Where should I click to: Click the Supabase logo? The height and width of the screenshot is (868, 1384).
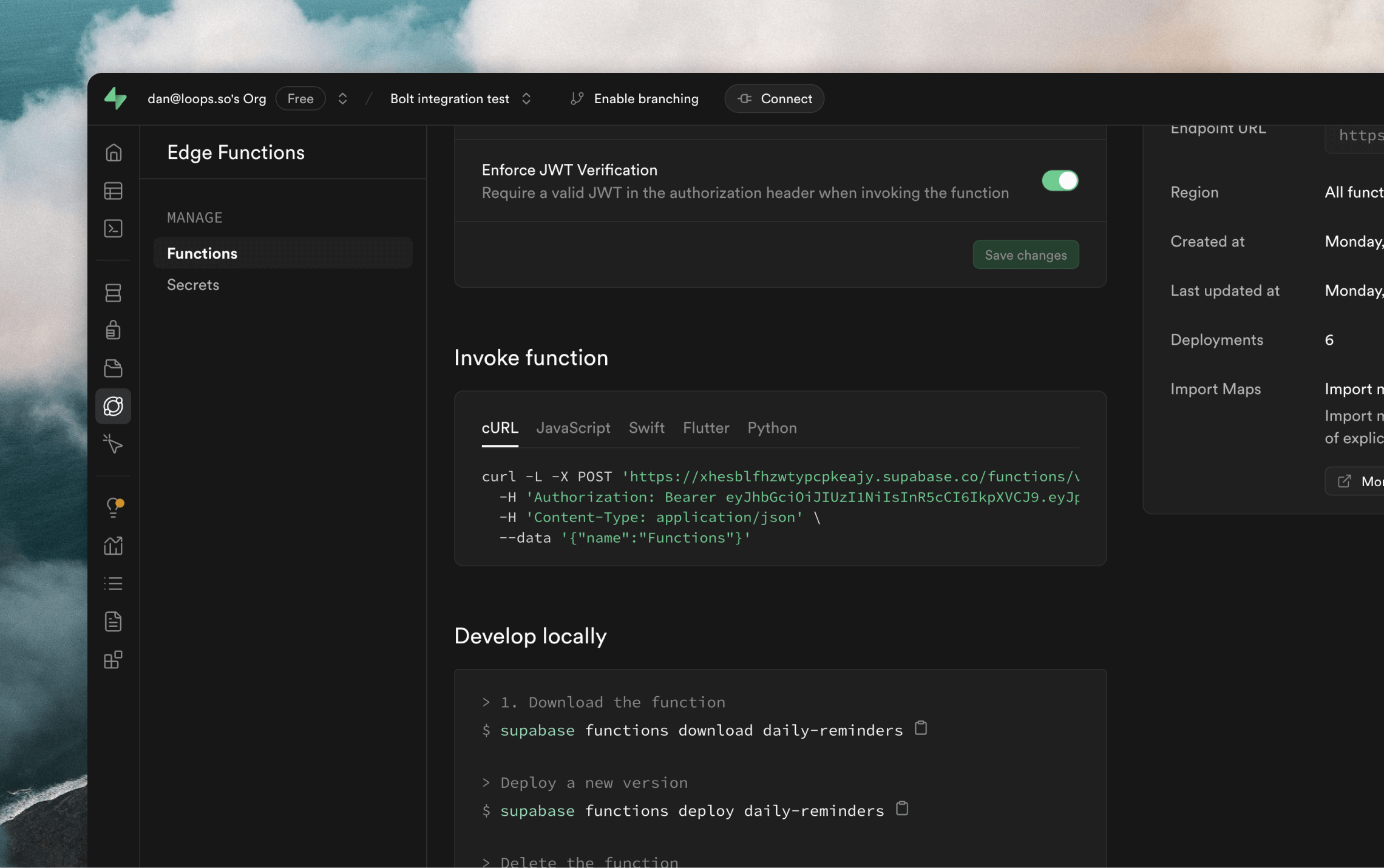point(115,98)
